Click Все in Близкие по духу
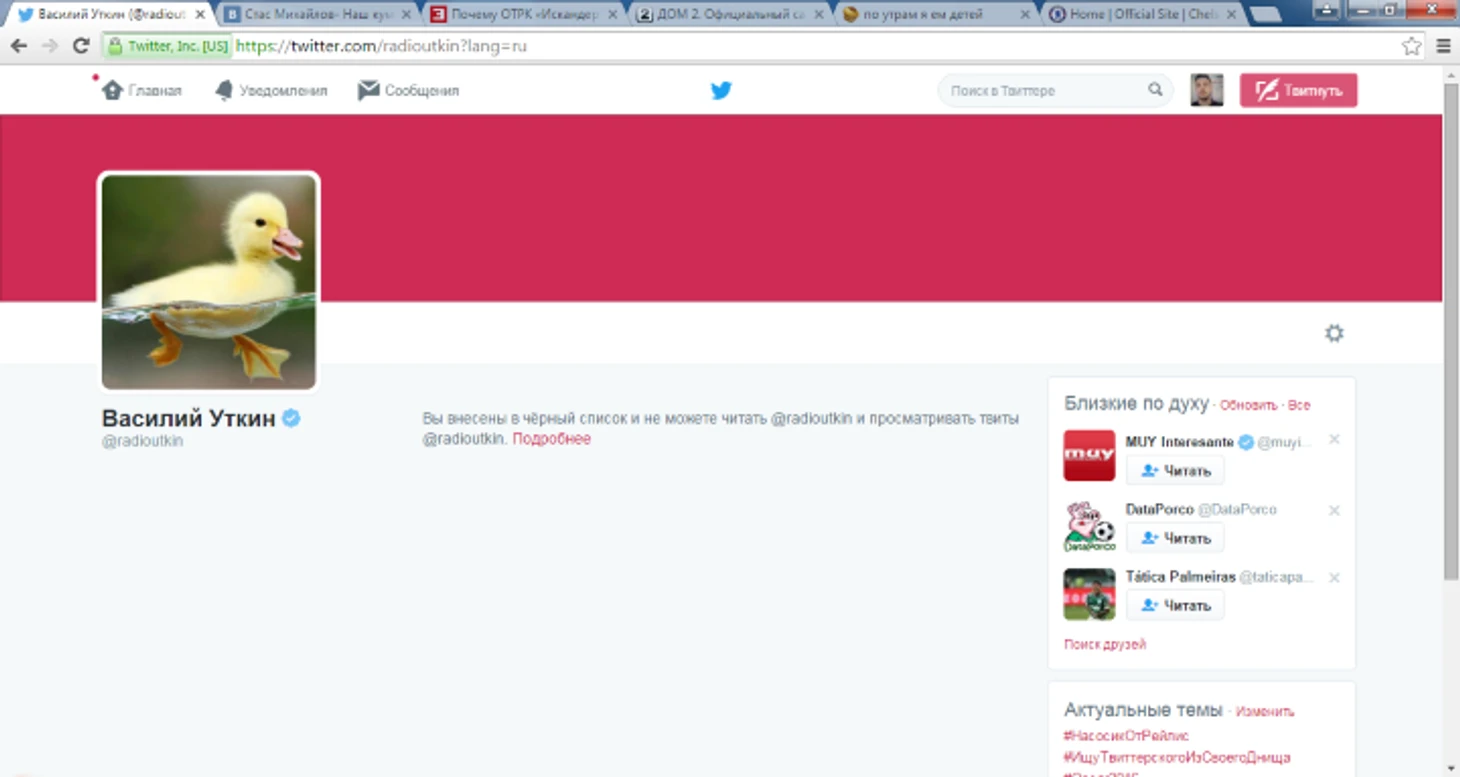1460x777 pixels. [1299, 405]
